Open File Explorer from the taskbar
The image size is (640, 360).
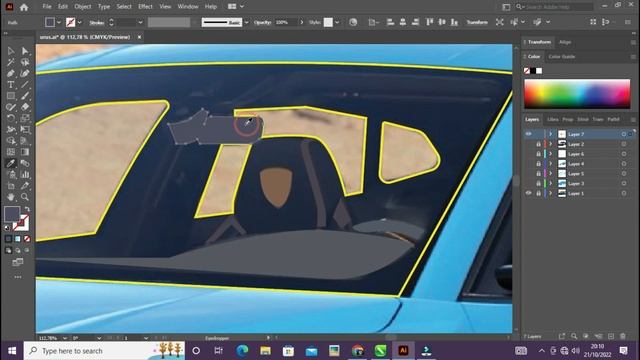tap(265, 351)
